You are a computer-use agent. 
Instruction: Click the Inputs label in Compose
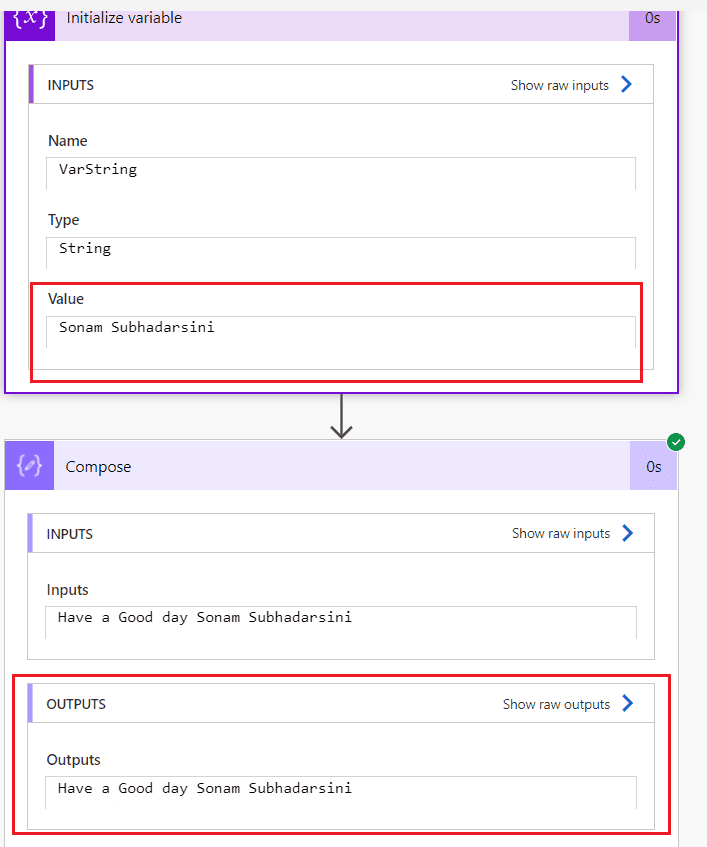[68, 590]
